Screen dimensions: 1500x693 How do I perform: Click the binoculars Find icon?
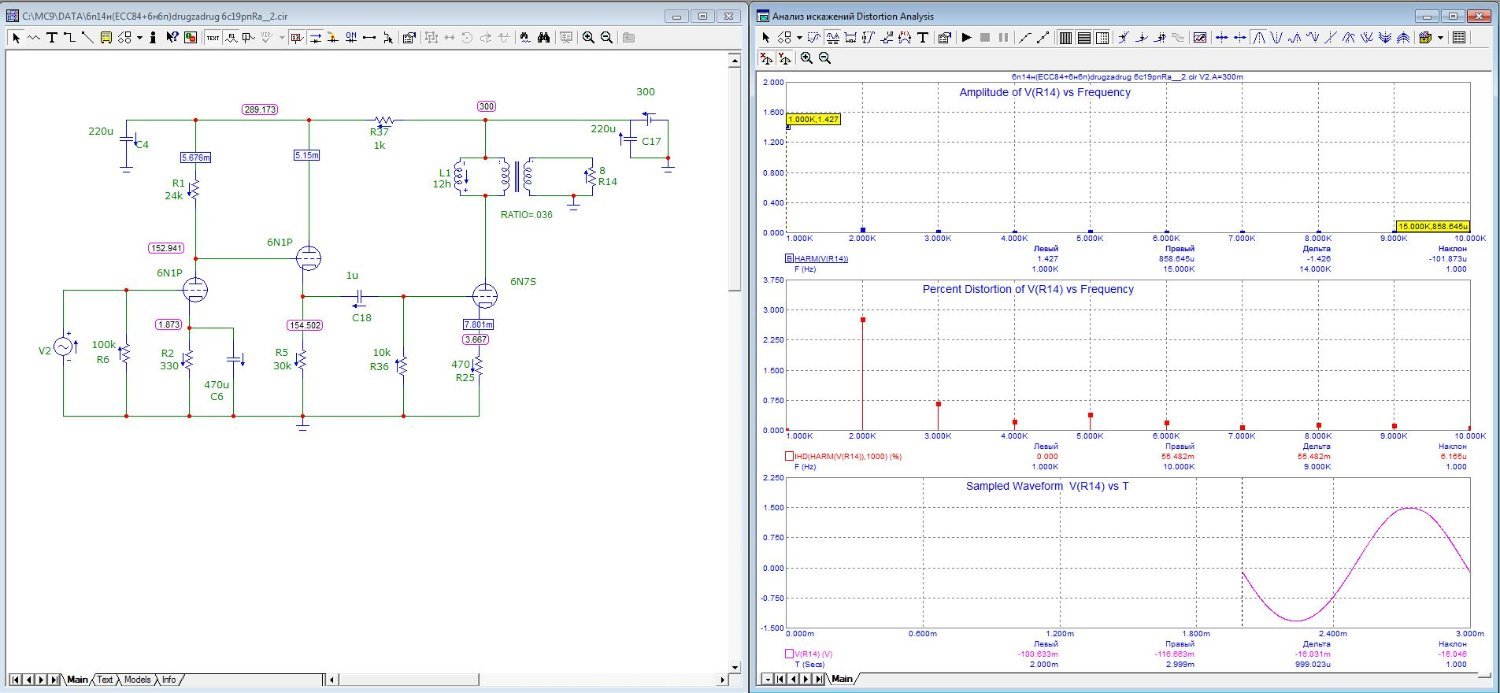click(x=544, y=37)
